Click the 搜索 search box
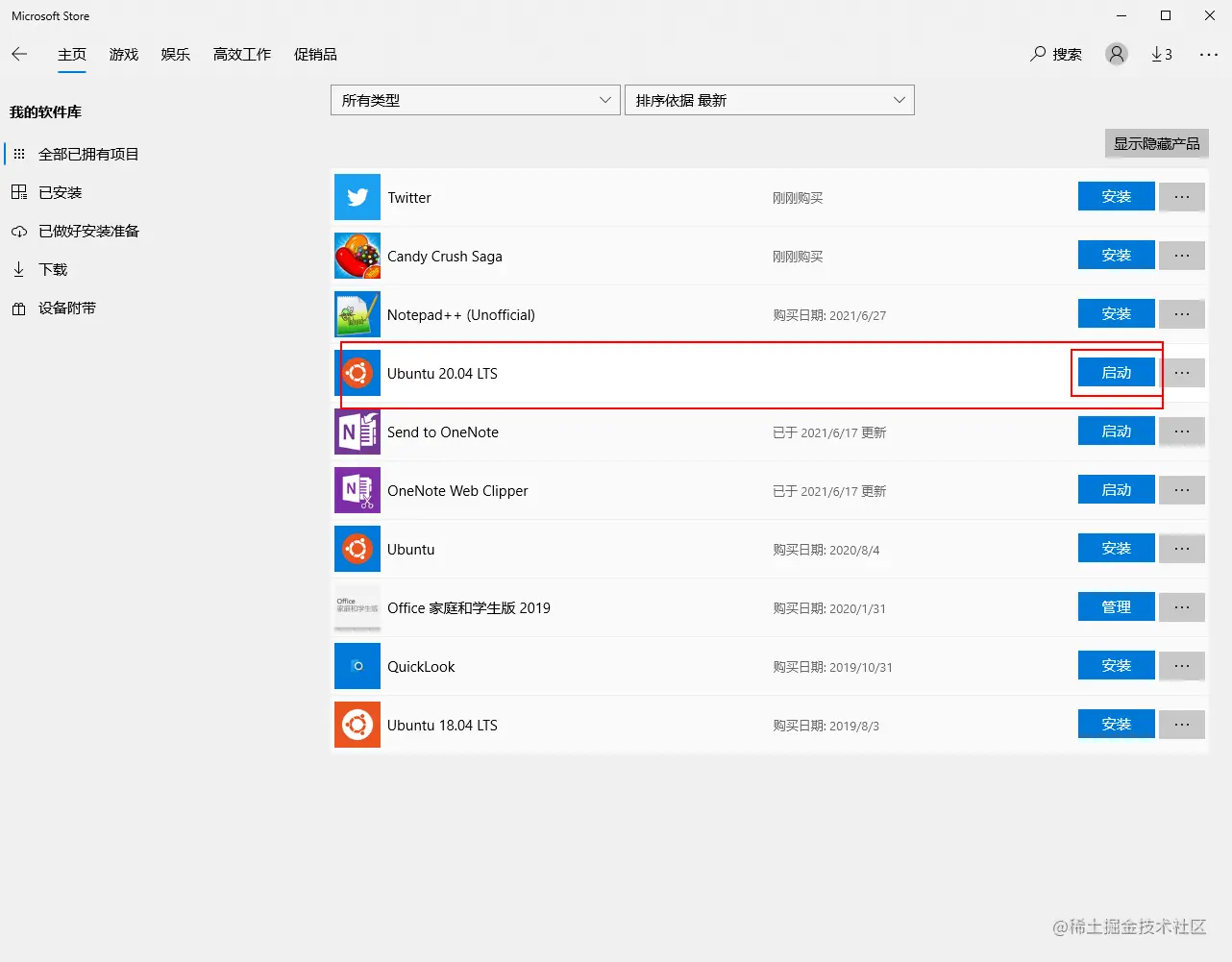Image resolution: width=1232 pixels, height=962 pixels. tap(1056, 54)
